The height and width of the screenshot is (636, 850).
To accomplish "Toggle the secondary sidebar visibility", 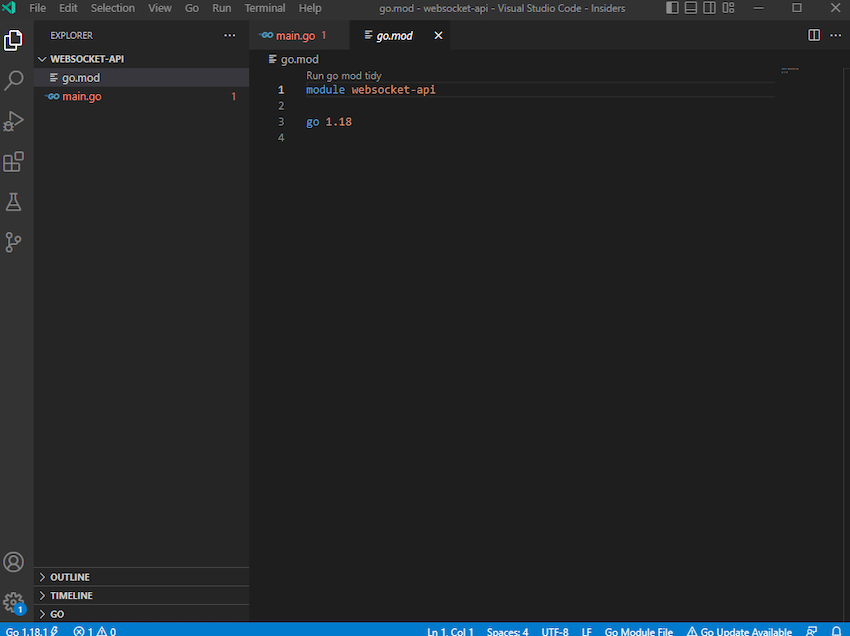I will pos(710,8).
